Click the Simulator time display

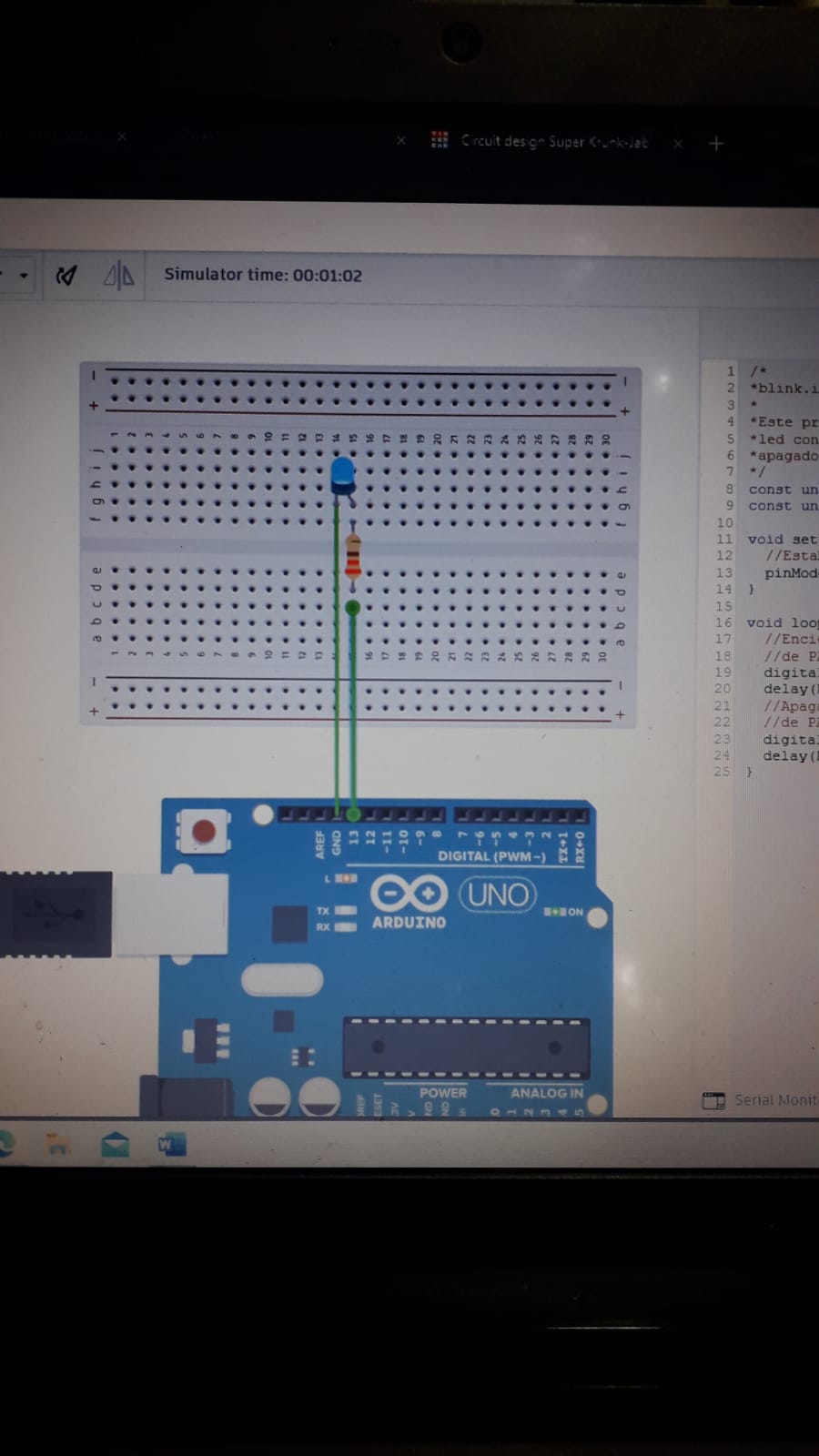(262, 275)
